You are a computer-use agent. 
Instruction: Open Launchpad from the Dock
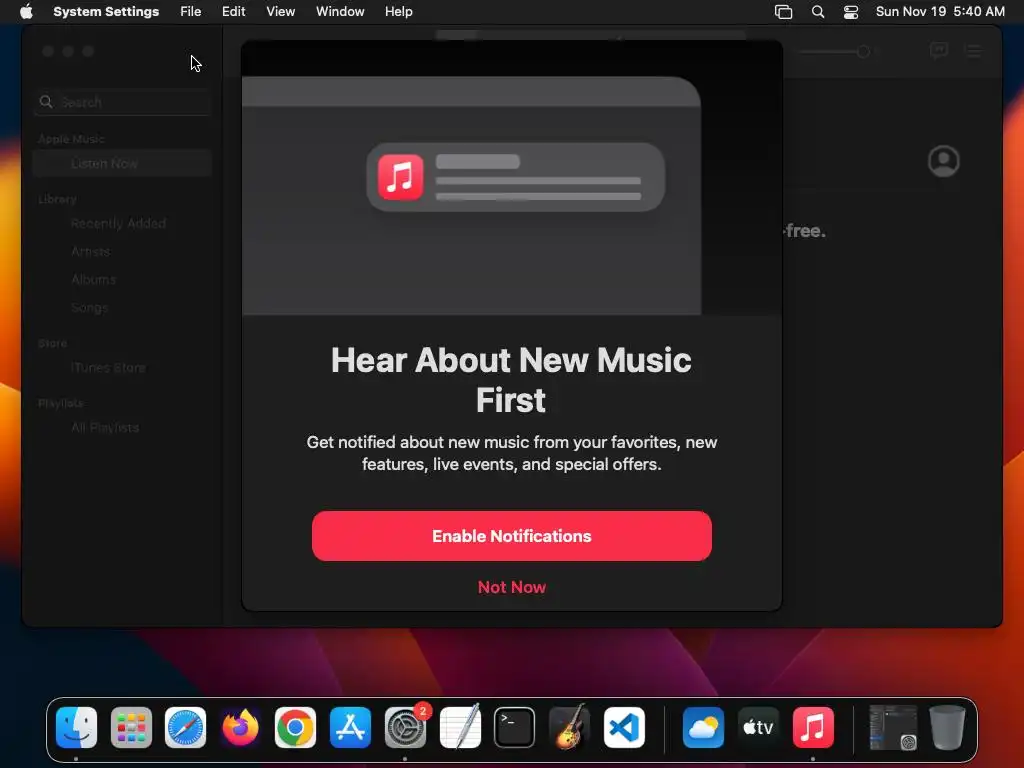click(131, 728)
